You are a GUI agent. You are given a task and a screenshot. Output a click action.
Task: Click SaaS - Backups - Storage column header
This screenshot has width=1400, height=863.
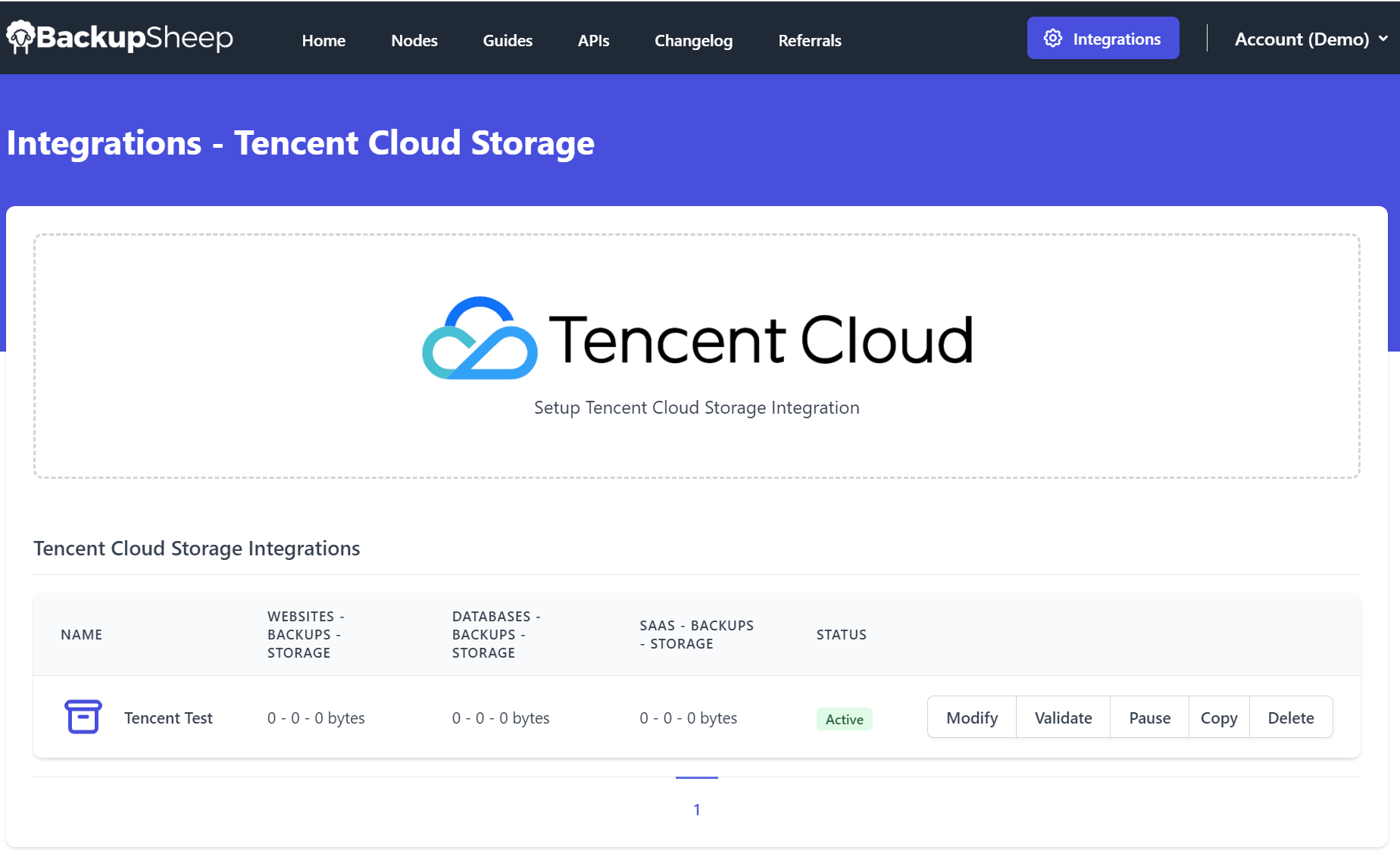[x=696, y=635]
